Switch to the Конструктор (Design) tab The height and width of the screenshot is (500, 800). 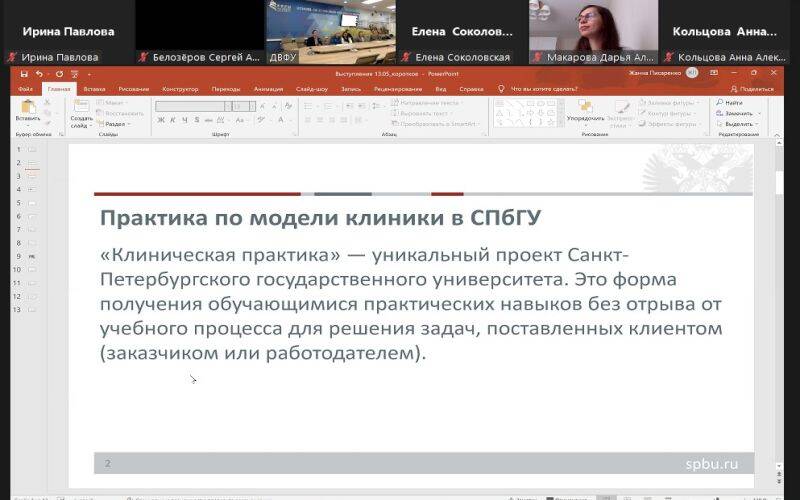tap(180, 89)
